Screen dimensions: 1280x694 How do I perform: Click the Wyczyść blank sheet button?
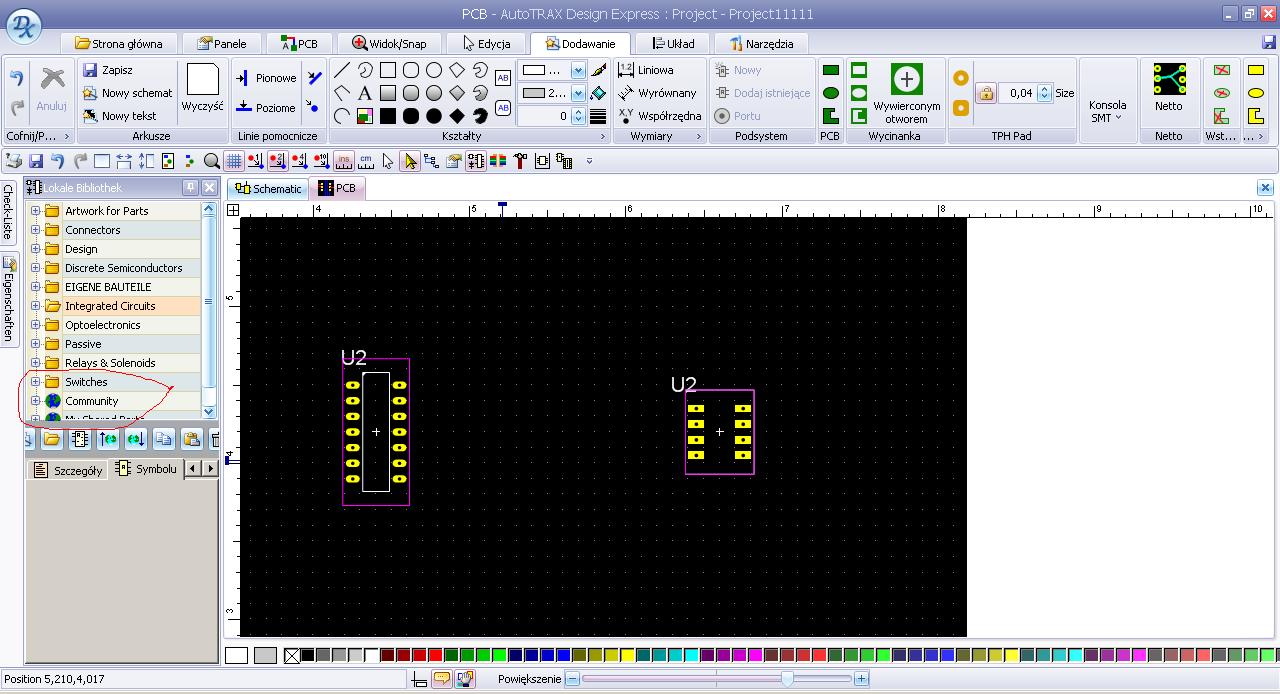202,88
